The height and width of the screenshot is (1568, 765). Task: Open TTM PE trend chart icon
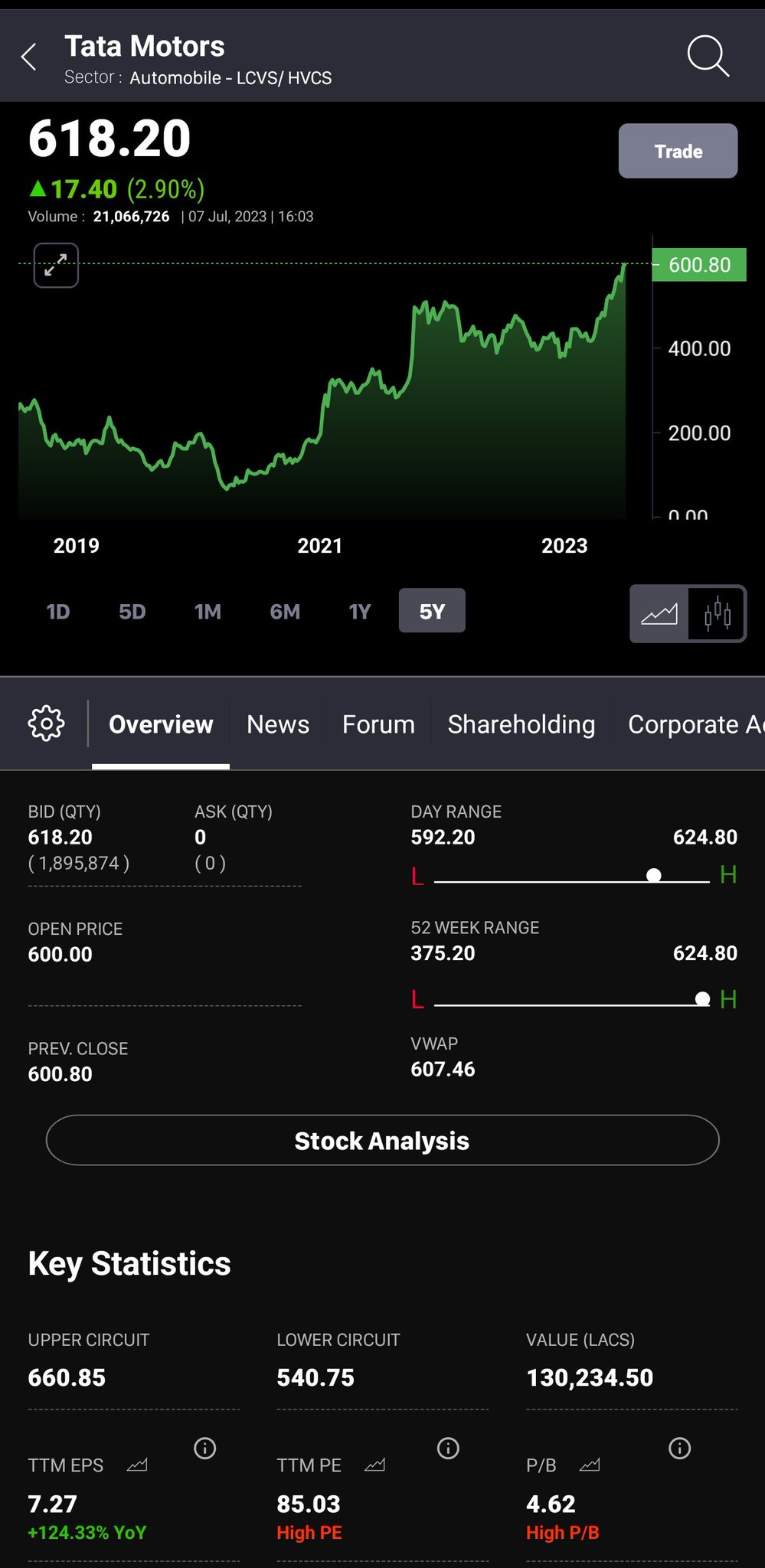coord(375,1465)
